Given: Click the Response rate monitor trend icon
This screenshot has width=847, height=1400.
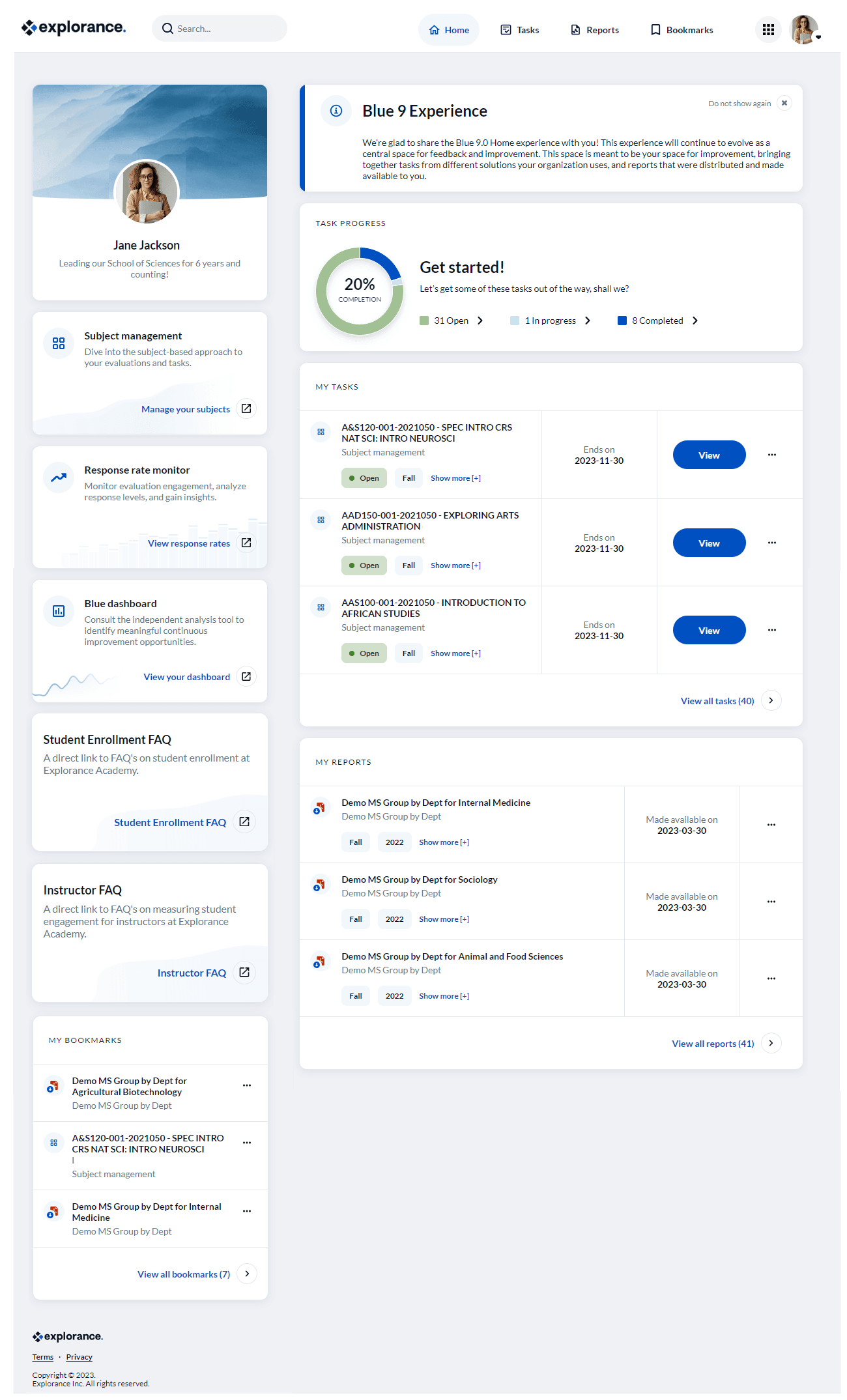Looking at the screenshot, I should 59,478.
